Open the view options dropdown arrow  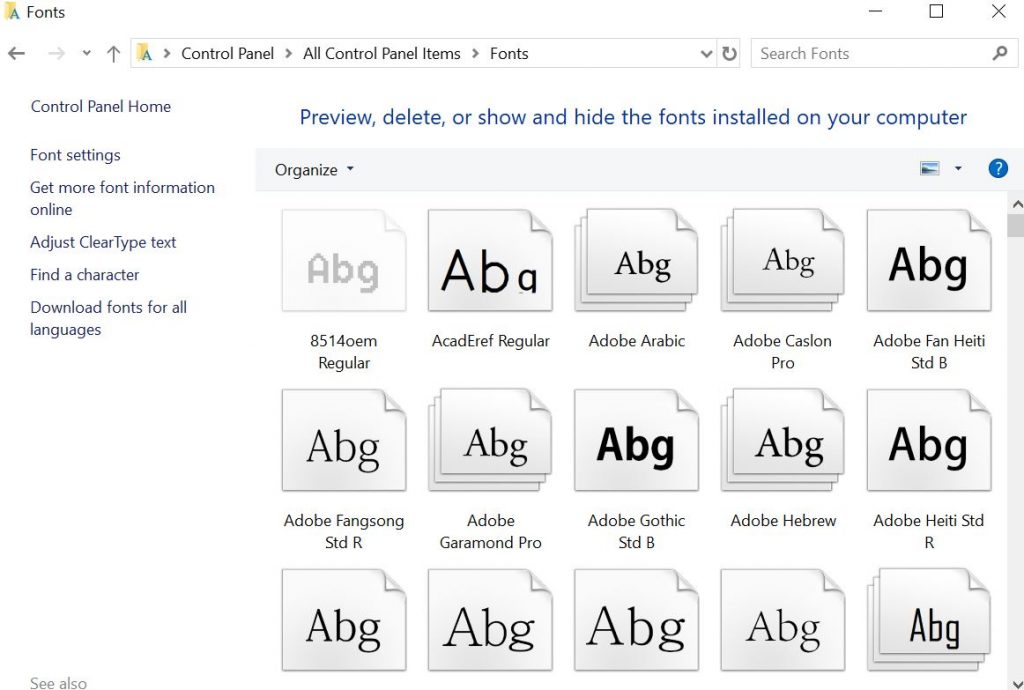tap(957, 168)
